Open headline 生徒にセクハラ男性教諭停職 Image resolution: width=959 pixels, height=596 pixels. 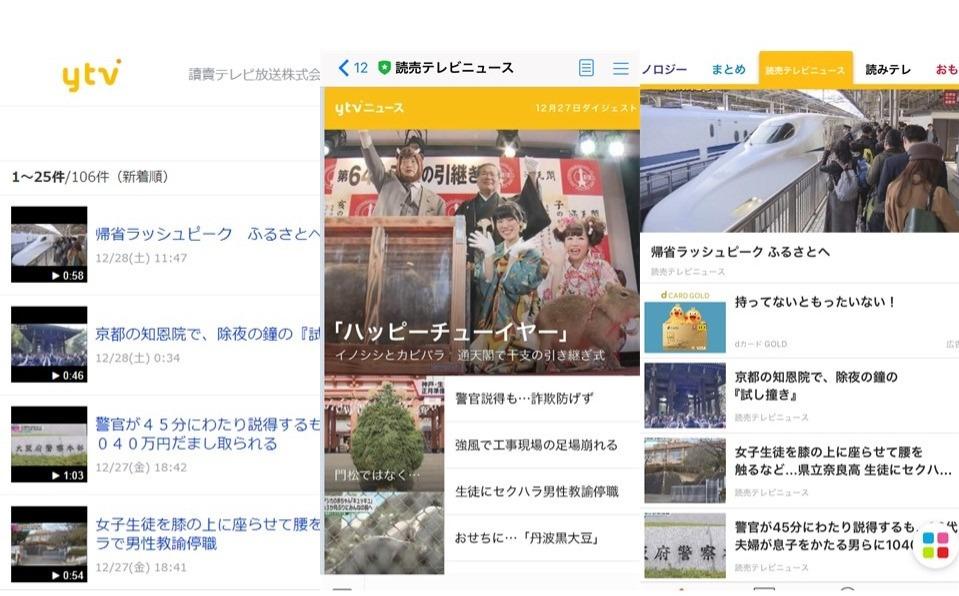coord(536,491)
